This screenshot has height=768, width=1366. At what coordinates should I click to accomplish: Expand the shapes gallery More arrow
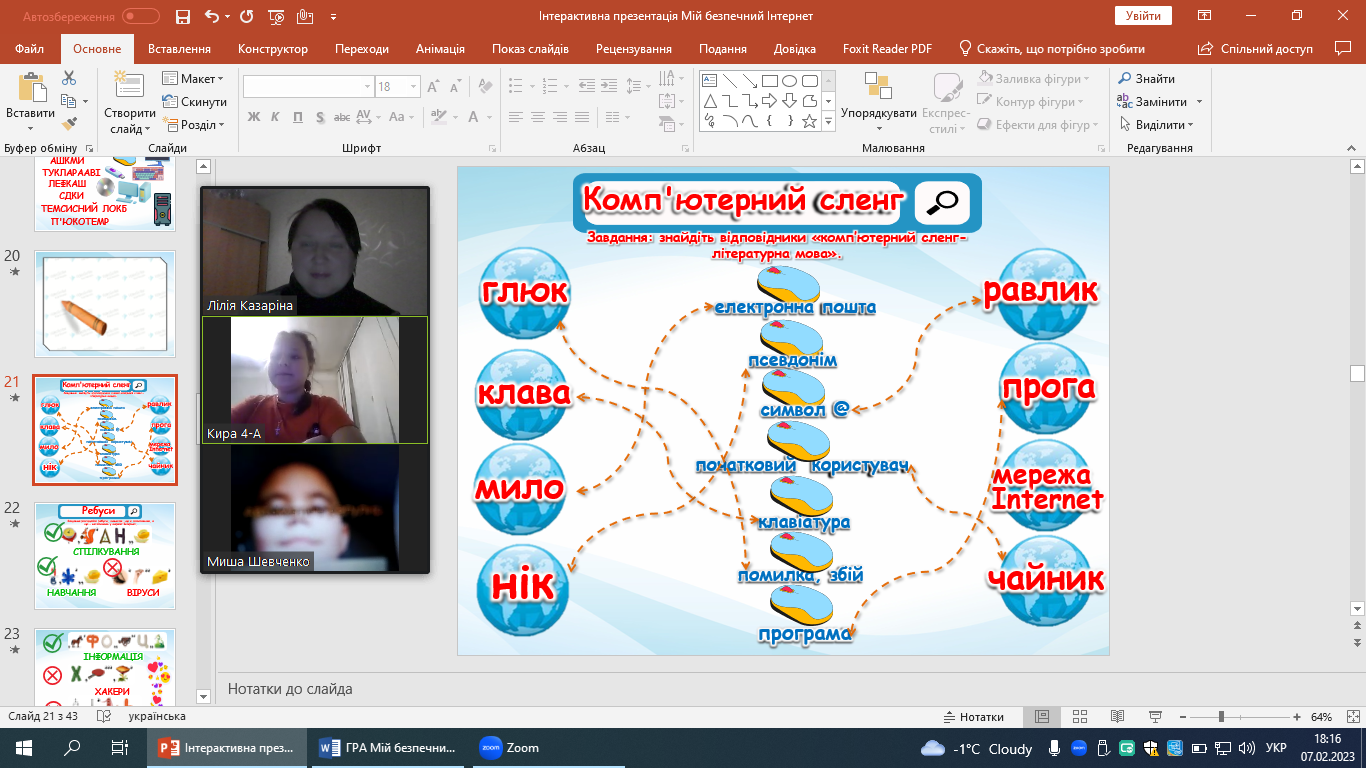pos(828,121)
